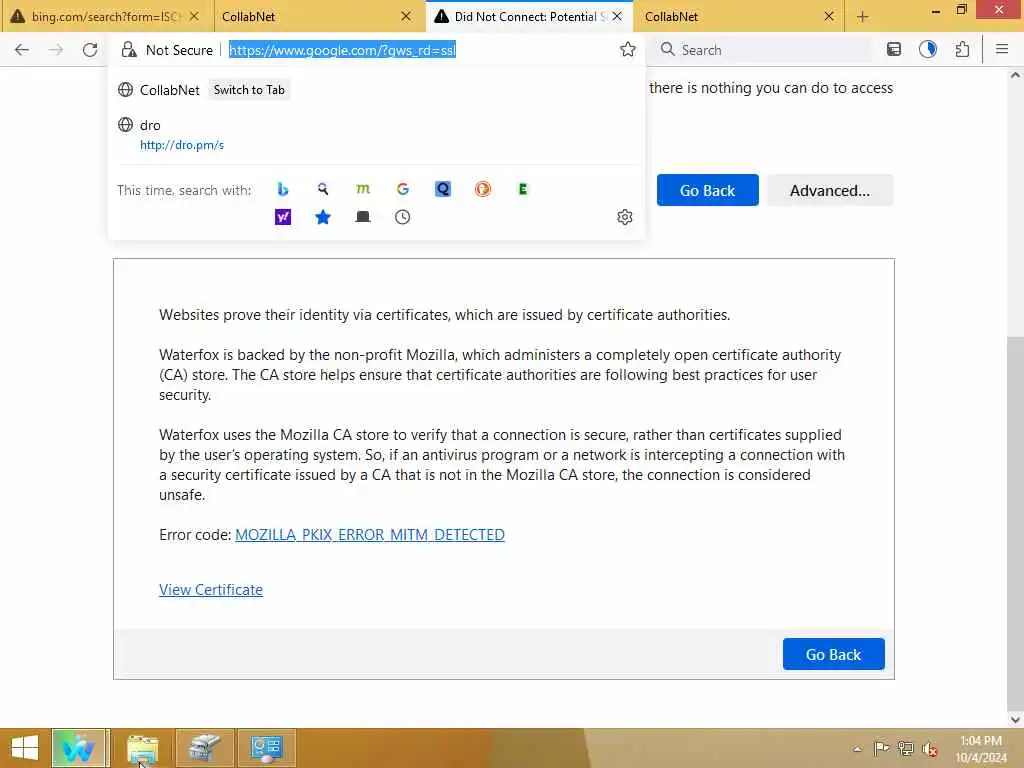Image resolution: width=1024 pixels, height=768 pixels.
Task: Search this time with Google
Action: 402,189
